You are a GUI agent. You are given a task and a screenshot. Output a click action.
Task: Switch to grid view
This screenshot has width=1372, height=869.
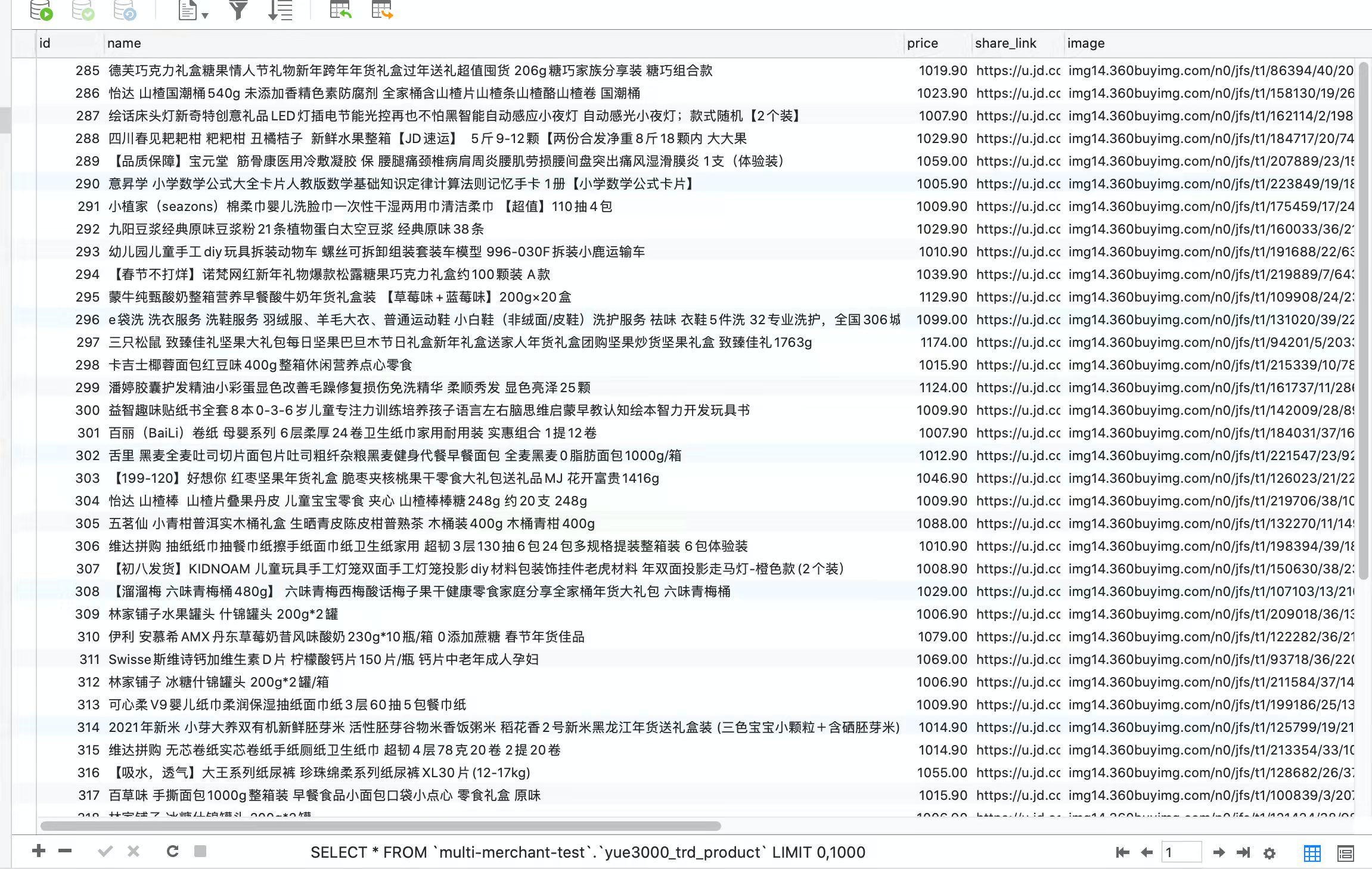(1312, 853)
